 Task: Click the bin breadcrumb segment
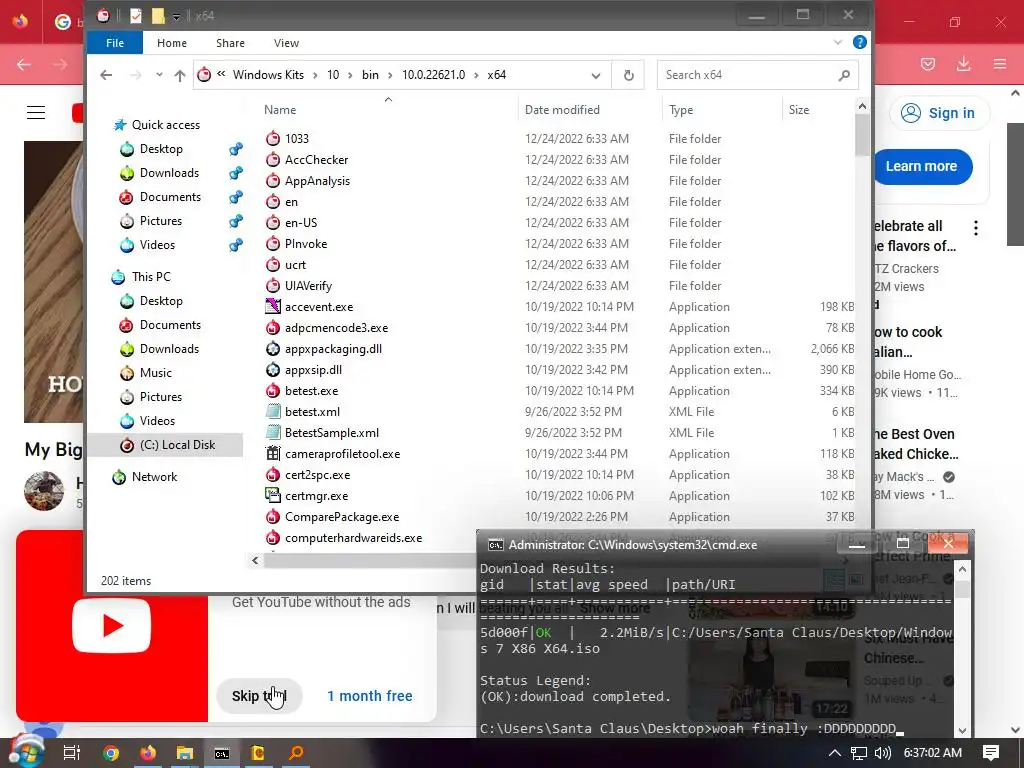[370, 74]
